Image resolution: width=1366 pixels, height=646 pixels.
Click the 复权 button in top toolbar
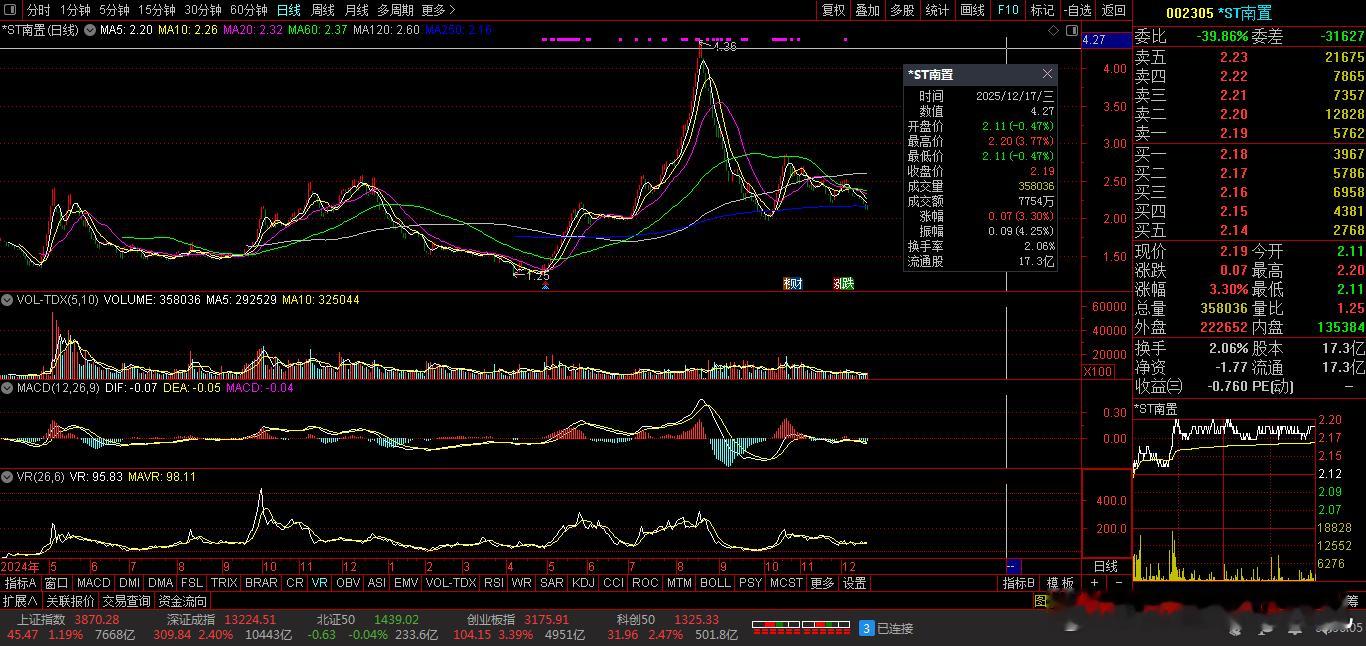(833, 10)
